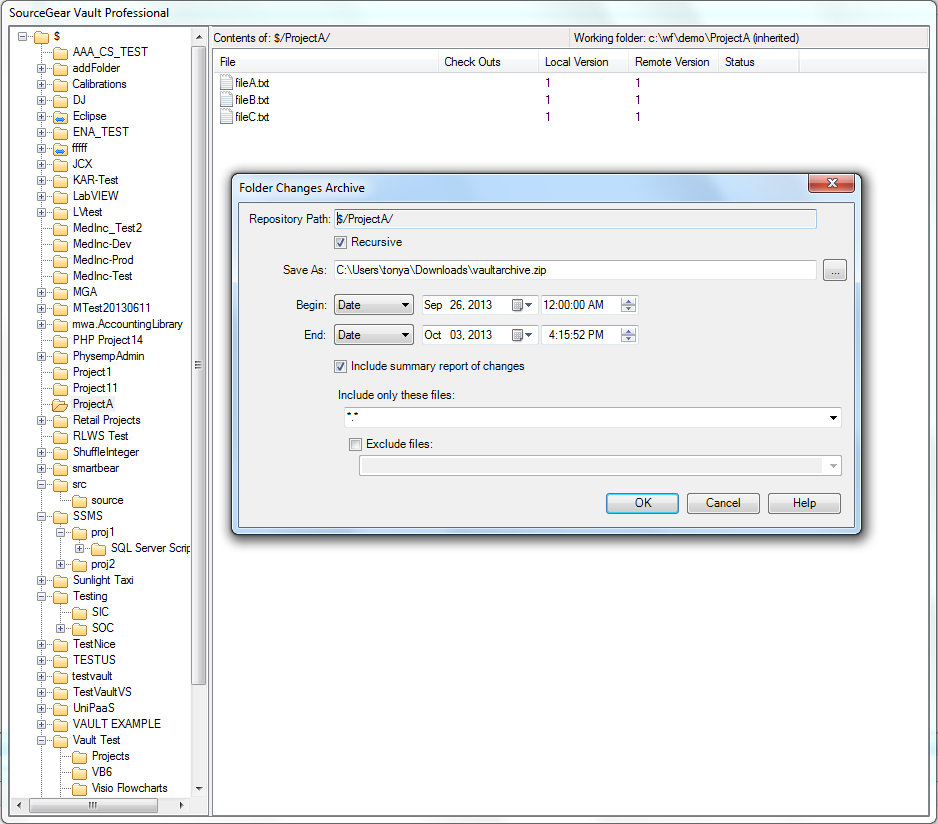Click the Calibrations folder icon
Screen dimensions: 938x824
click(x=60, y=84)
